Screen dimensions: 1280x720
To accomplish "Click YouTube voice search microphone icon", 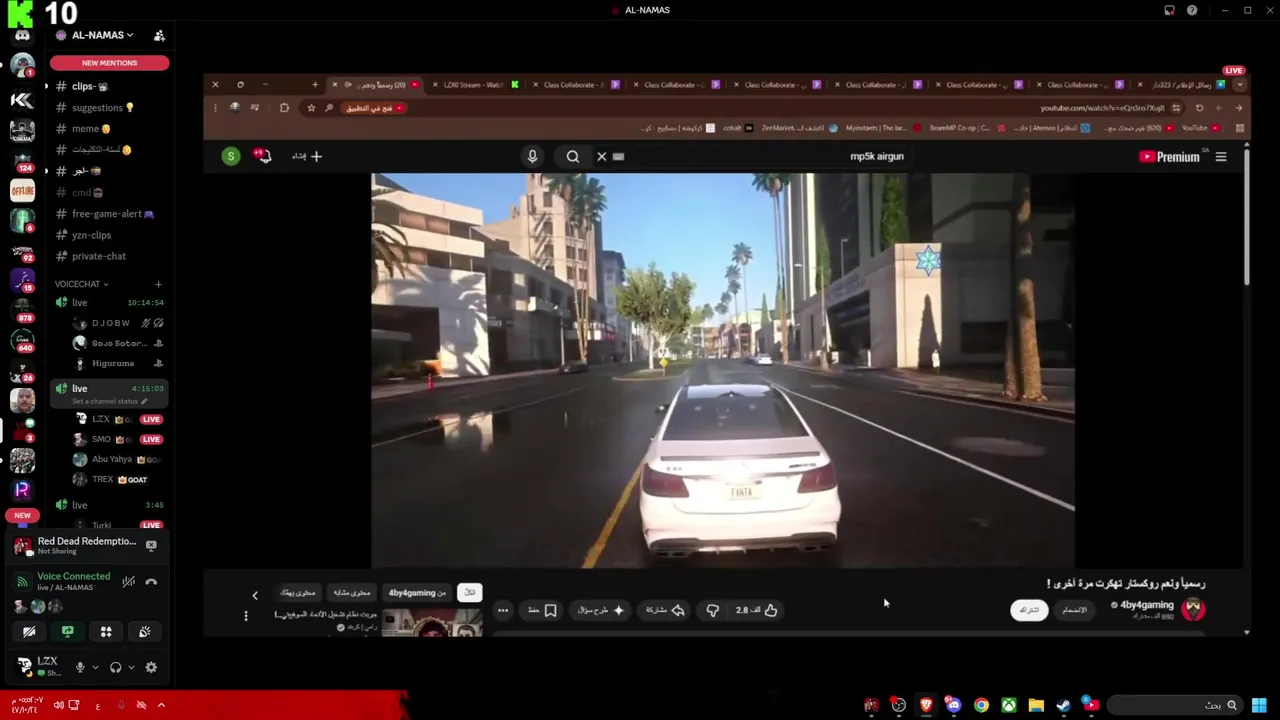I will coord(532,156).
